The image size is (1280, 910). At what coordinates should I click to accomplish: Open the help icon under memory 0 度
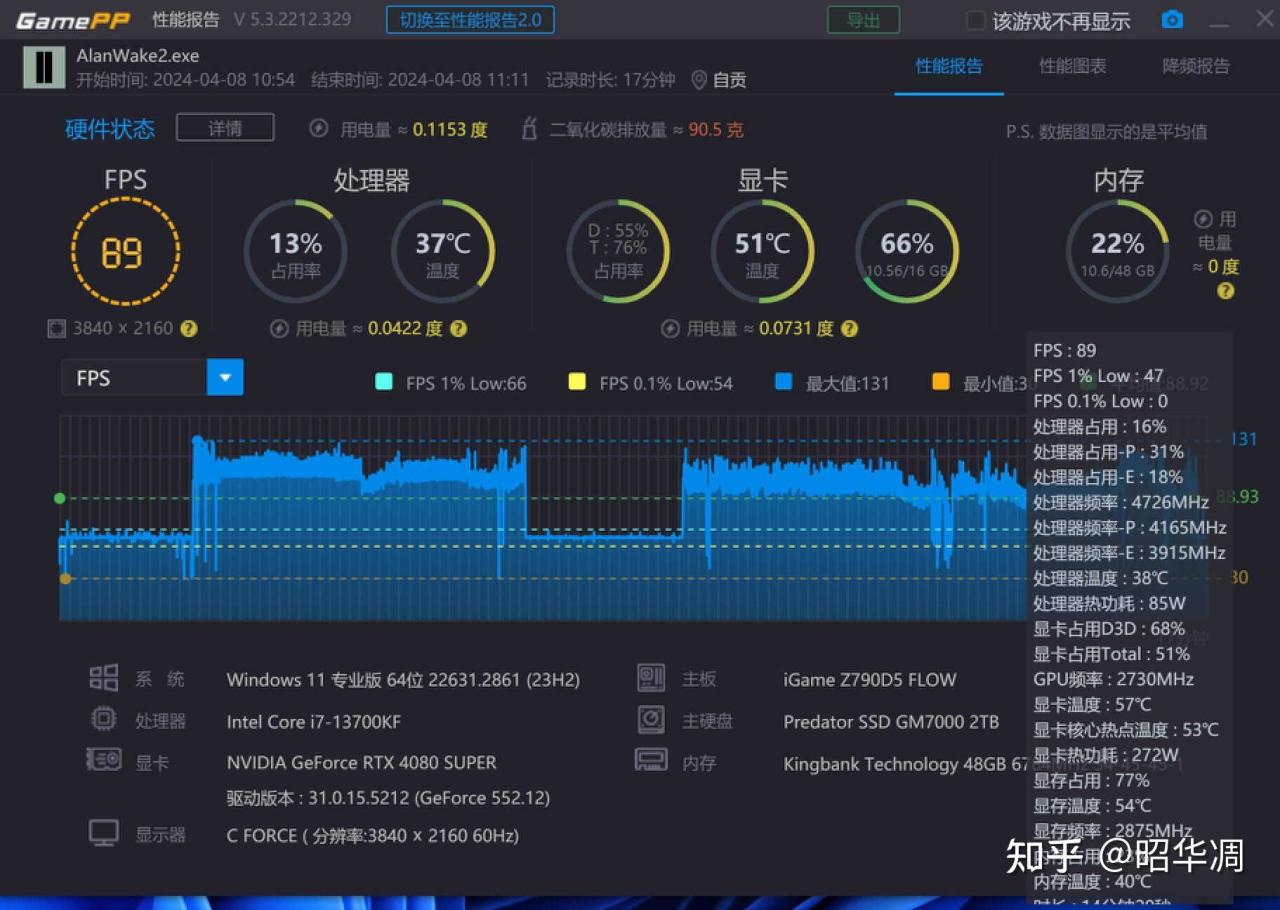(1225, 291)
